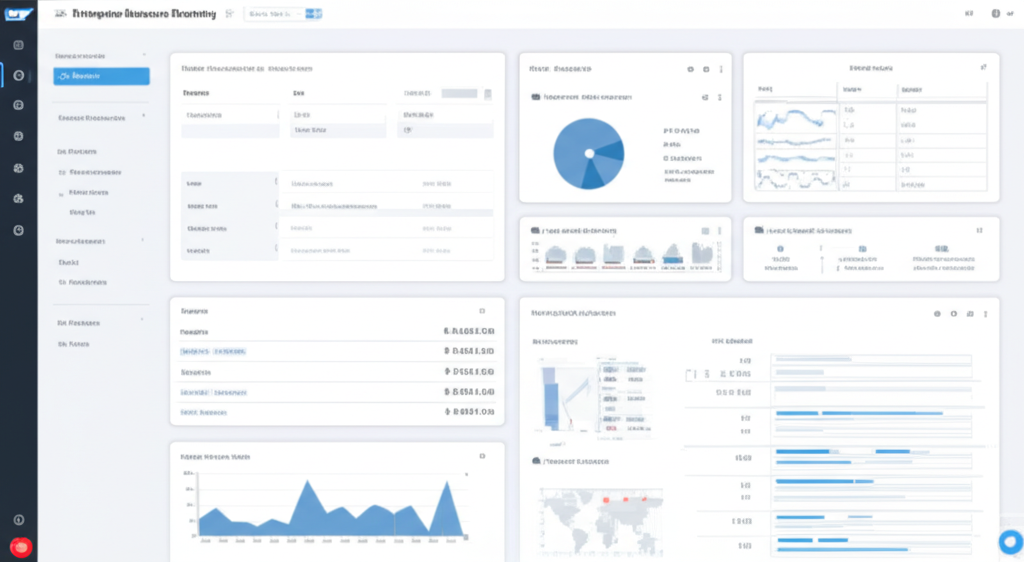The height and width of the screenshot is (562, 1024).
Task: Open the rightmost filter dropdown in the filter card
Action: tap(445, 115)
